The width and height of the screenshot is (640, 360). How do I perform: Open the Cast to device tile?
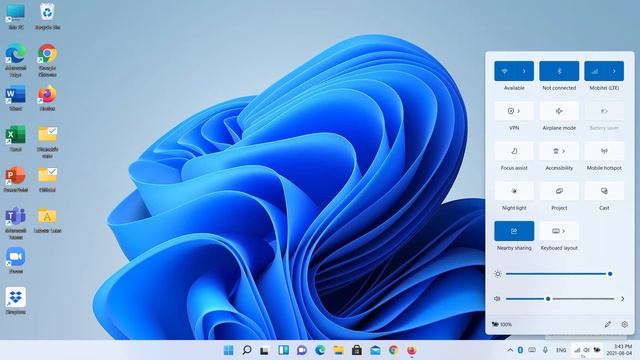click(x=604, y=191)
